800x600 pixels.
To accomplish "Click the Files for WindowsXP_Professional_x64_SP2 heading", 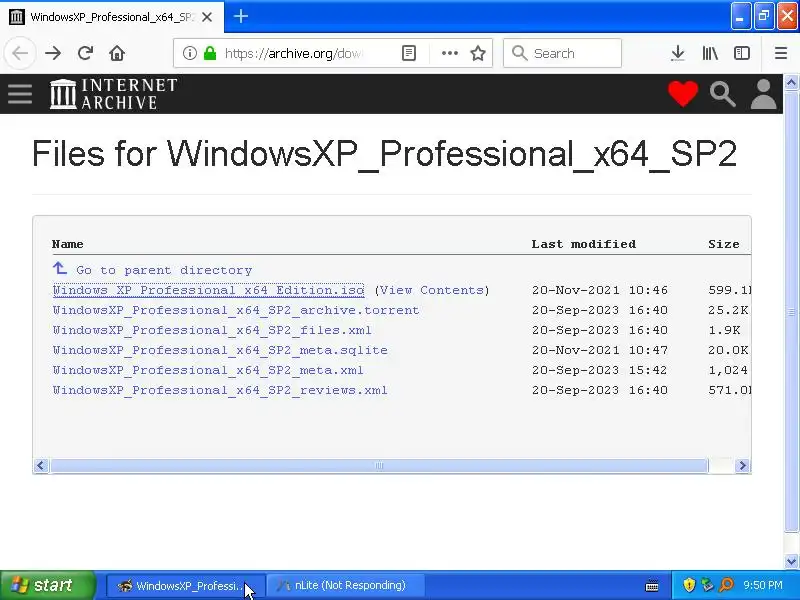I will tap(384, 154).
